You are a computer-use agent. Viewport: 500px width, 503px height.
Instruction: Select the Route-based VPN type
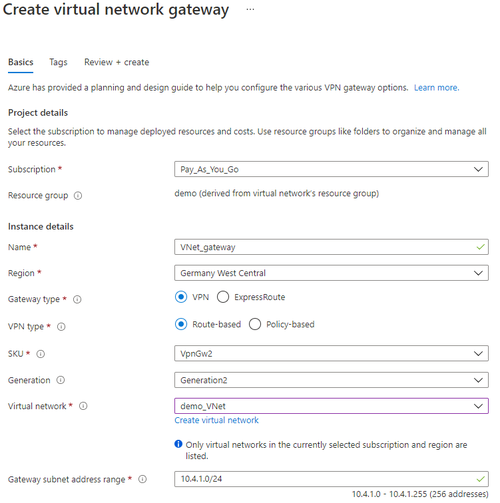[181, 324]
